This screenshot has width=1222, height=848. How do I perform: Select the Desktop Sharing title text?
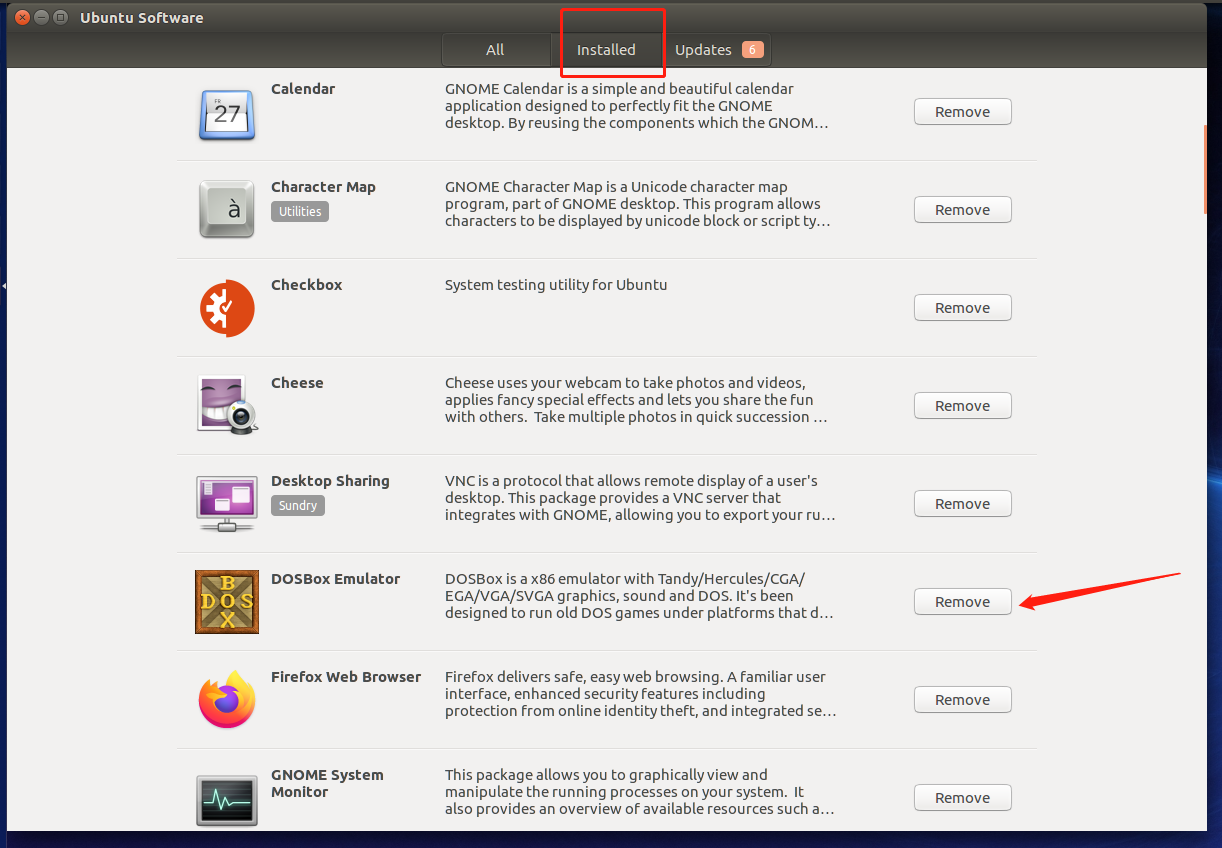[330, 481]
